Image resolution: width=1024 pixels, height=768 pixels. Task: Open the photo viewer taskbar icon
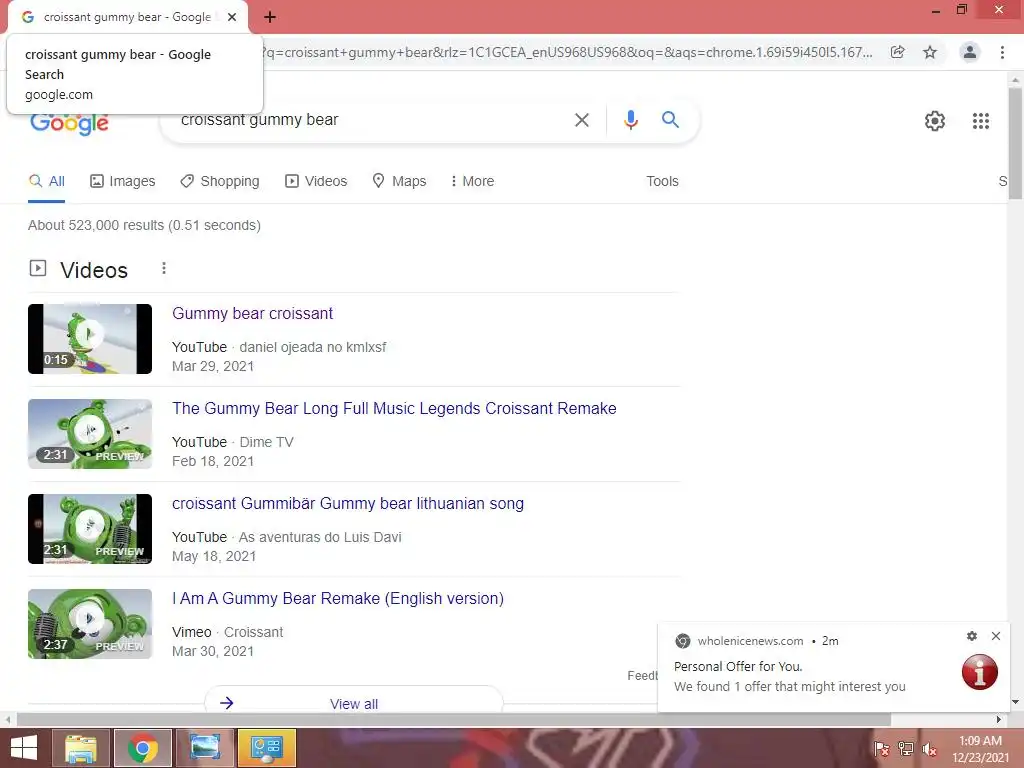point(204,748)
